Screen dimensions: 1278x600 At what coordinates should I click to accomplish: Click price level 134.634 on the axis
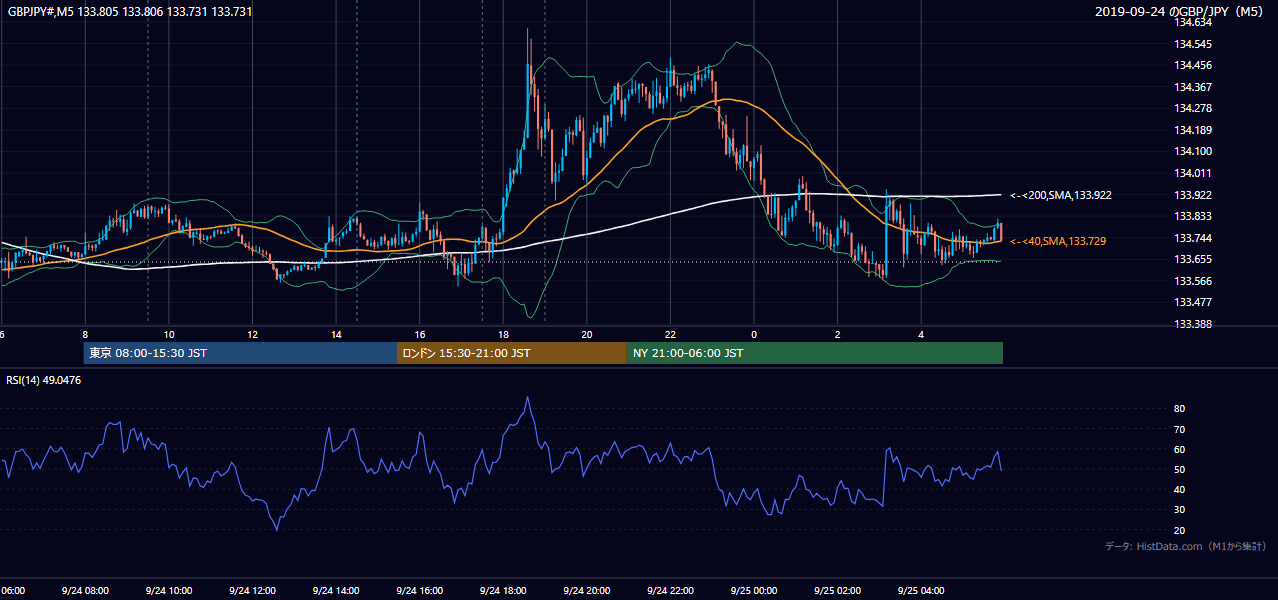[1193, 22]
